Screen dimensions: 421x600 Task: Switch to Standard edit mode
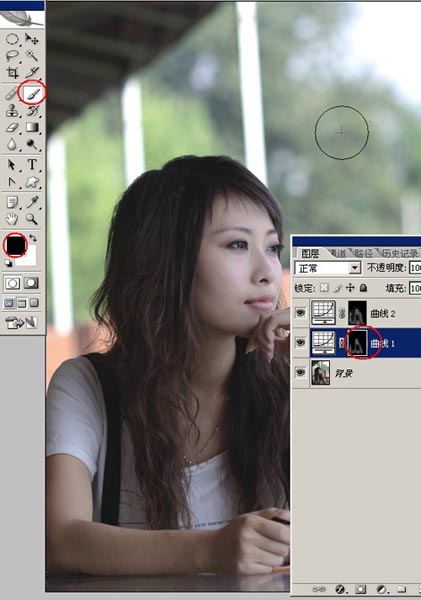12,283
